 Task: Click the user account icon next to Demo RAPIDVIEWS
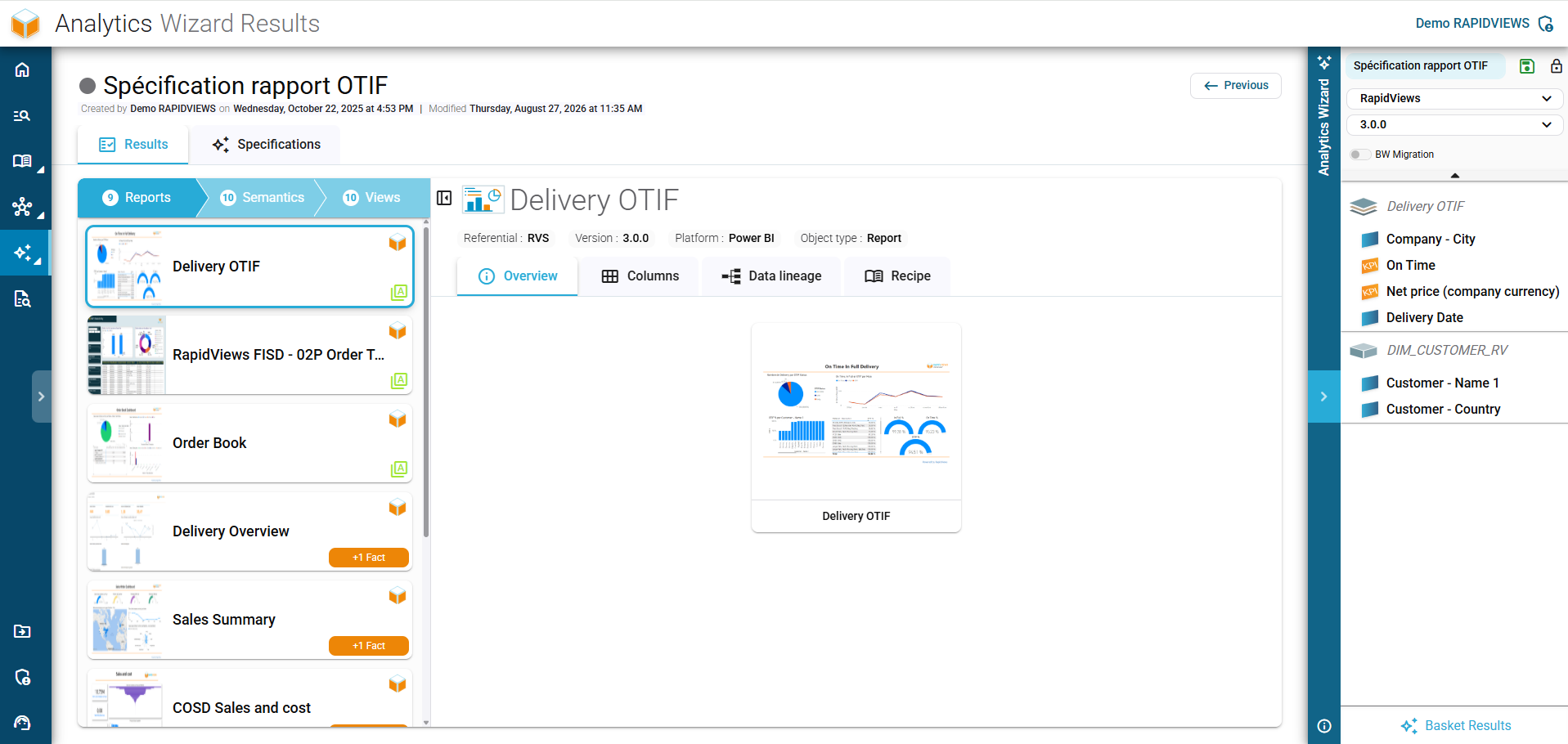(1546, 24)
